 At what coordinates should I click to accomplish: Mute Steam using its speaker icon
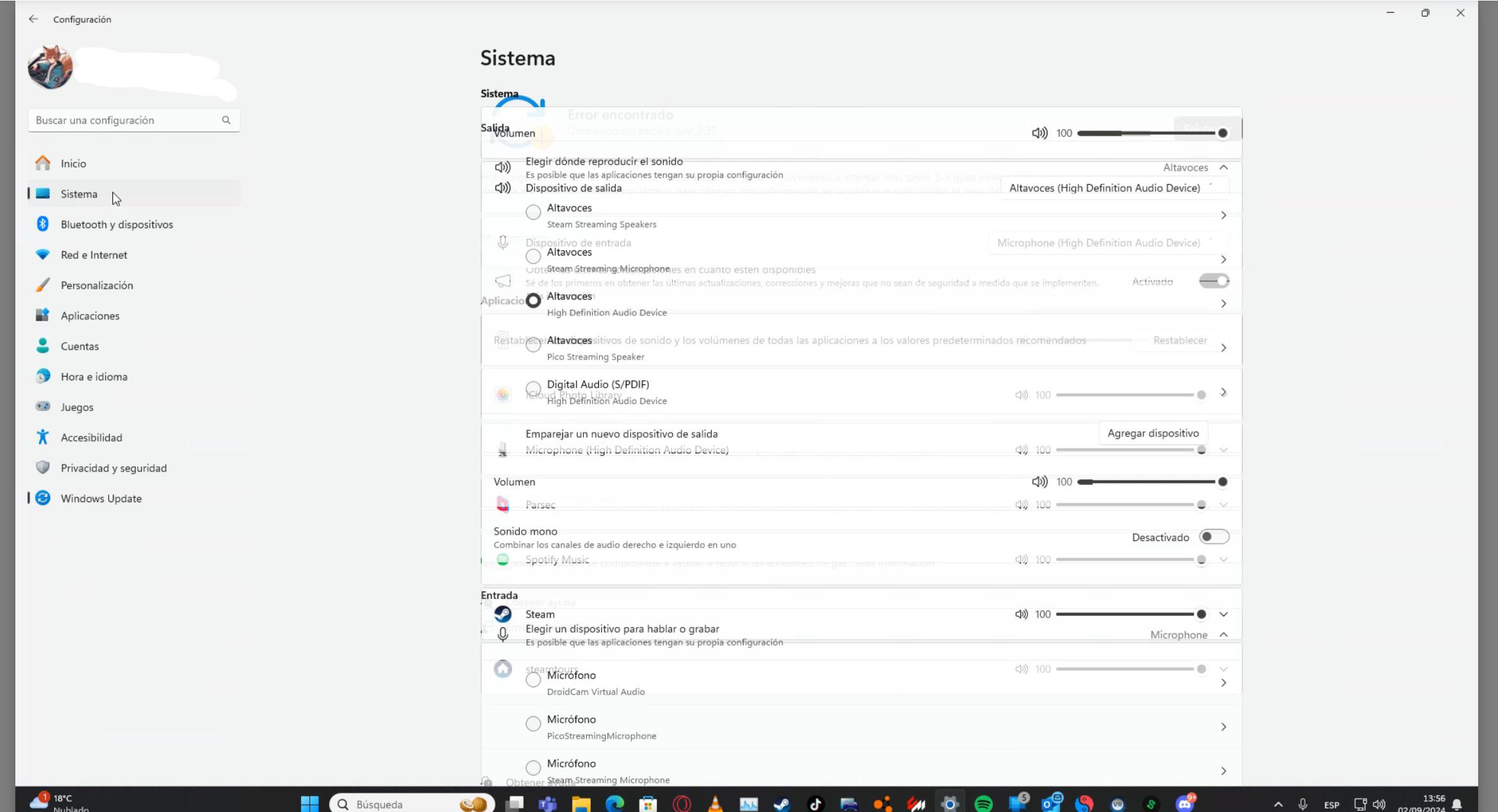(1021, 614)
